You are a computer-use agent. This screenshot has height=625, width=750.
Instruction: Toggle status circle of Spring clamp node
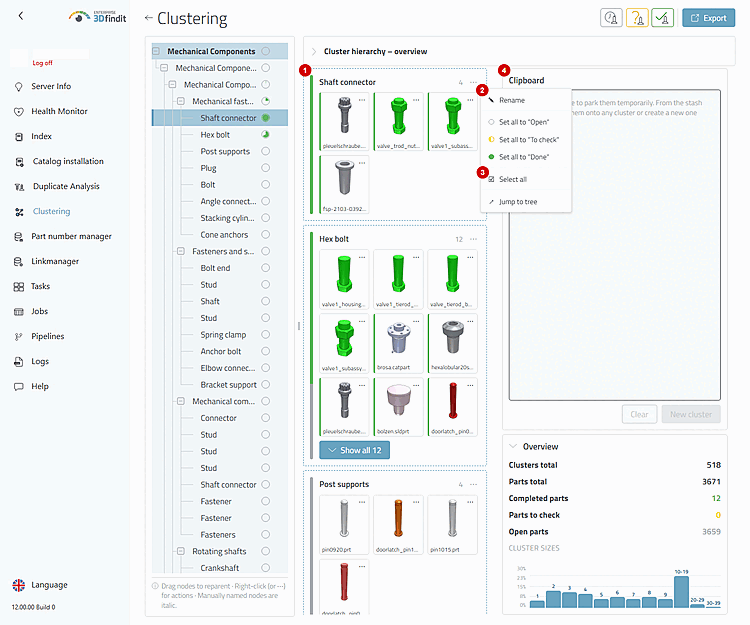pyautogui.click(x=265, y=334)
